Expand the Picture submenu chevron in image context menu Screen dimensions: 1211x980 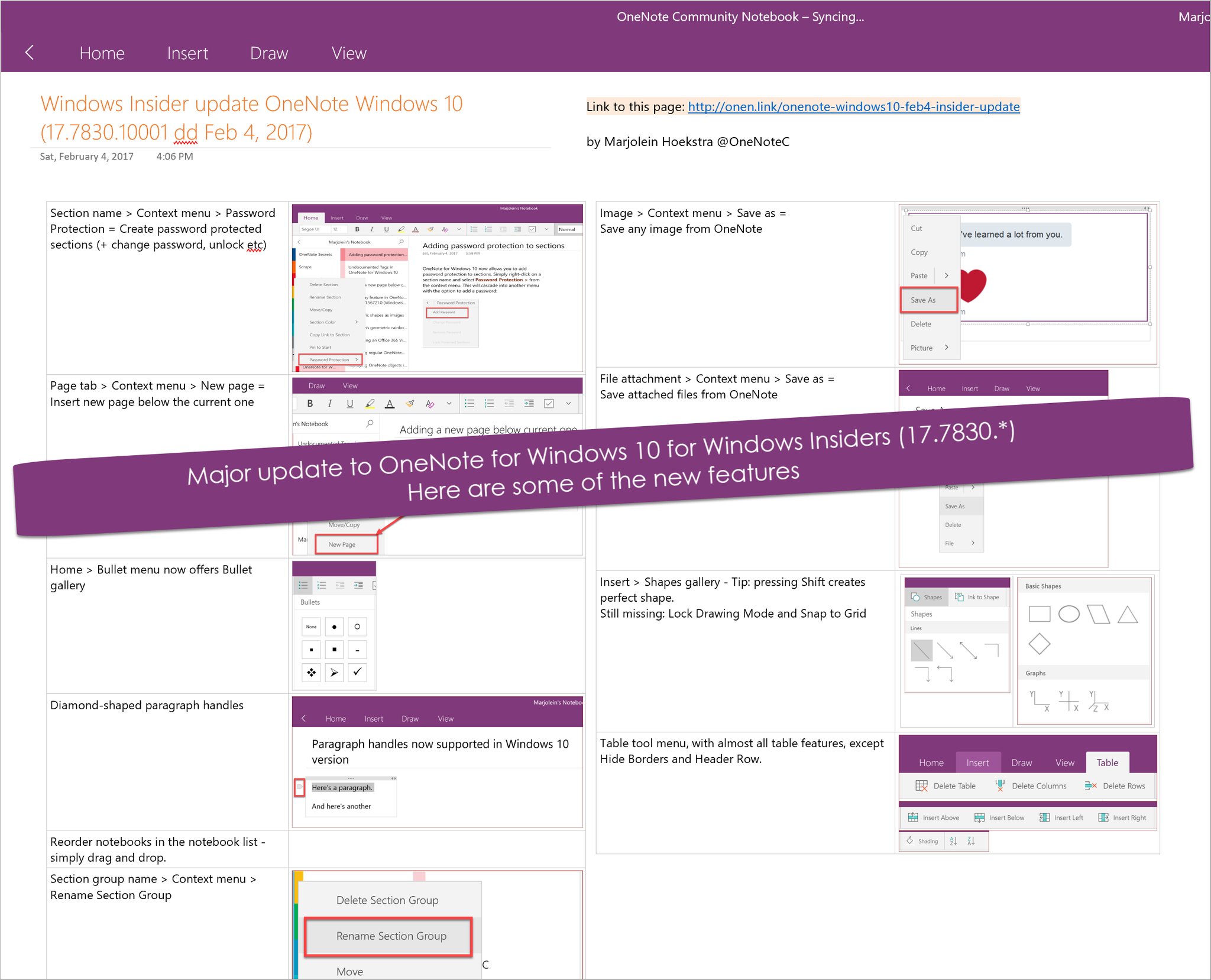947,348
